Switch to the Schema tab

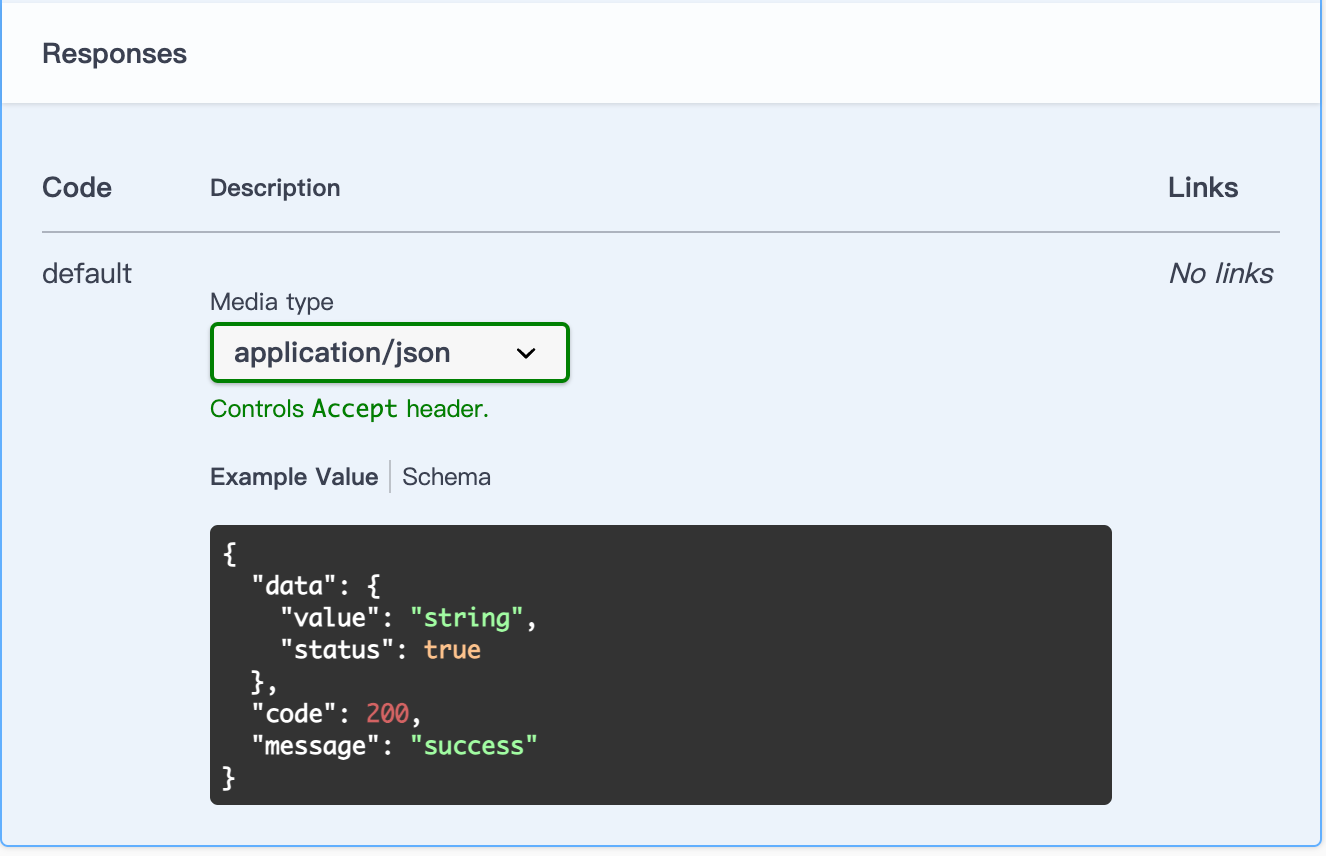[446, 477]
